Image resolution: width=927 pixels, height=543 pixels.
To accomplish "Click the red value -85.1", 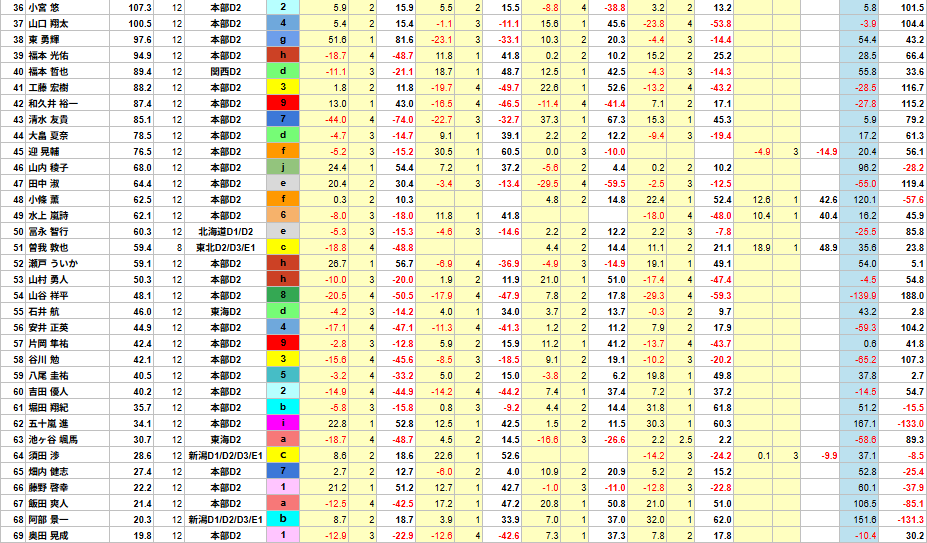I will [x=913, y=504].
